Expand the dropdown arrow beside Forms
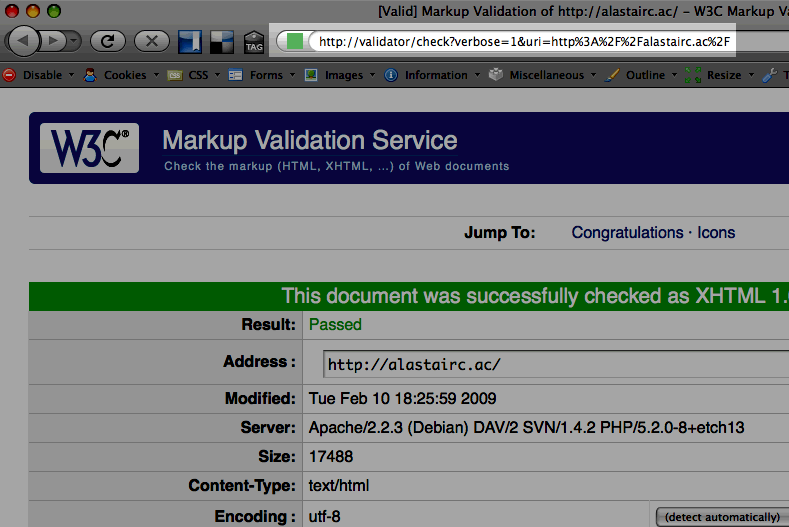Image resolution: width=789 pixels, height=527 pixels. pyautogui.click(x=292, y=75)
